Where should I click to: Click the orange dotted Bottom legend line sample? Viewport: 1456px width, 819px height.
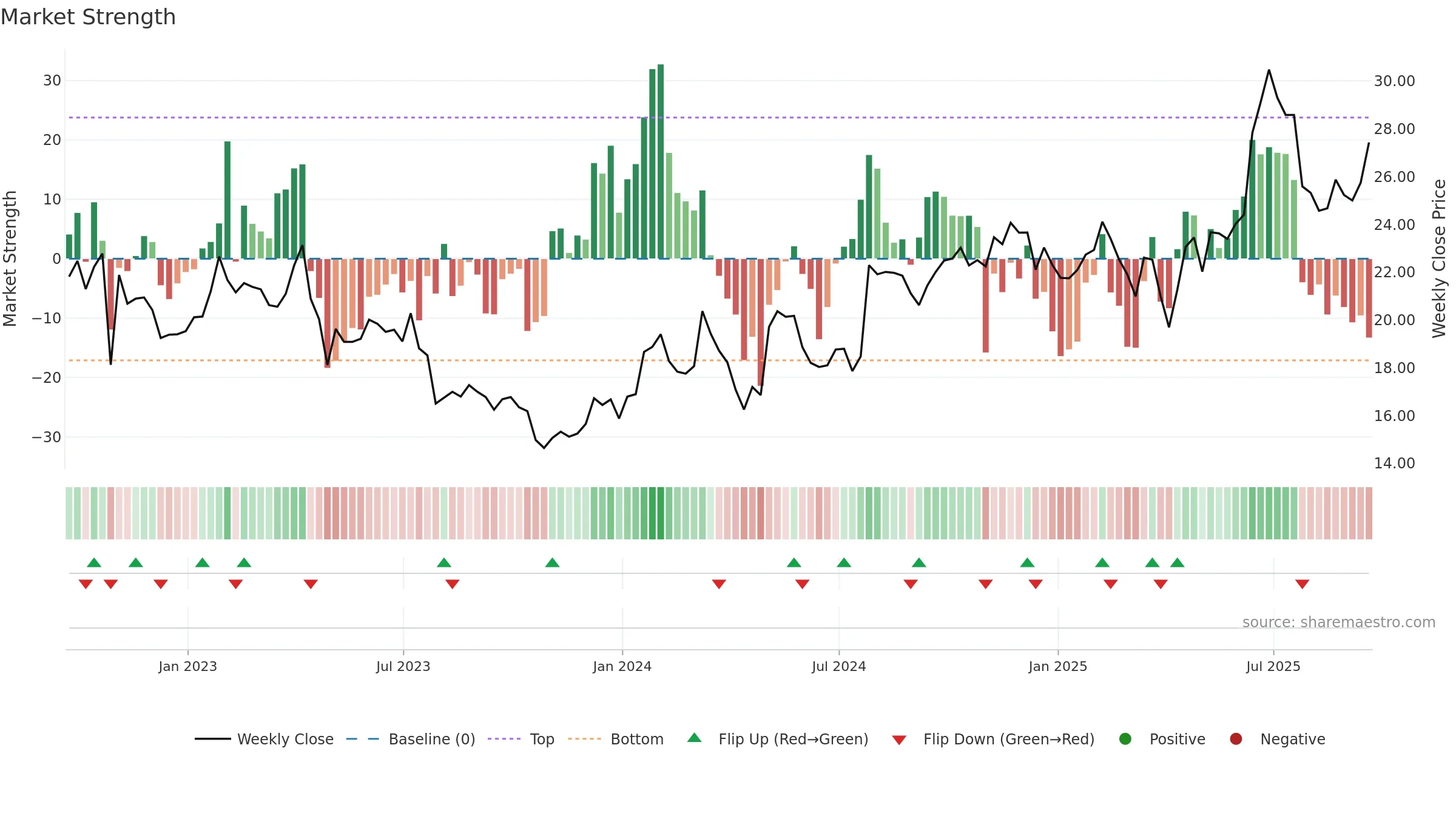tap(584, 739)
